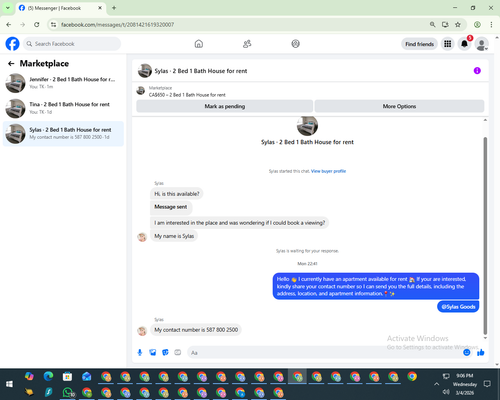Viewport: 500px width, 400px height.
Task: Click the Aa message input field
Action: pos(325,353)
